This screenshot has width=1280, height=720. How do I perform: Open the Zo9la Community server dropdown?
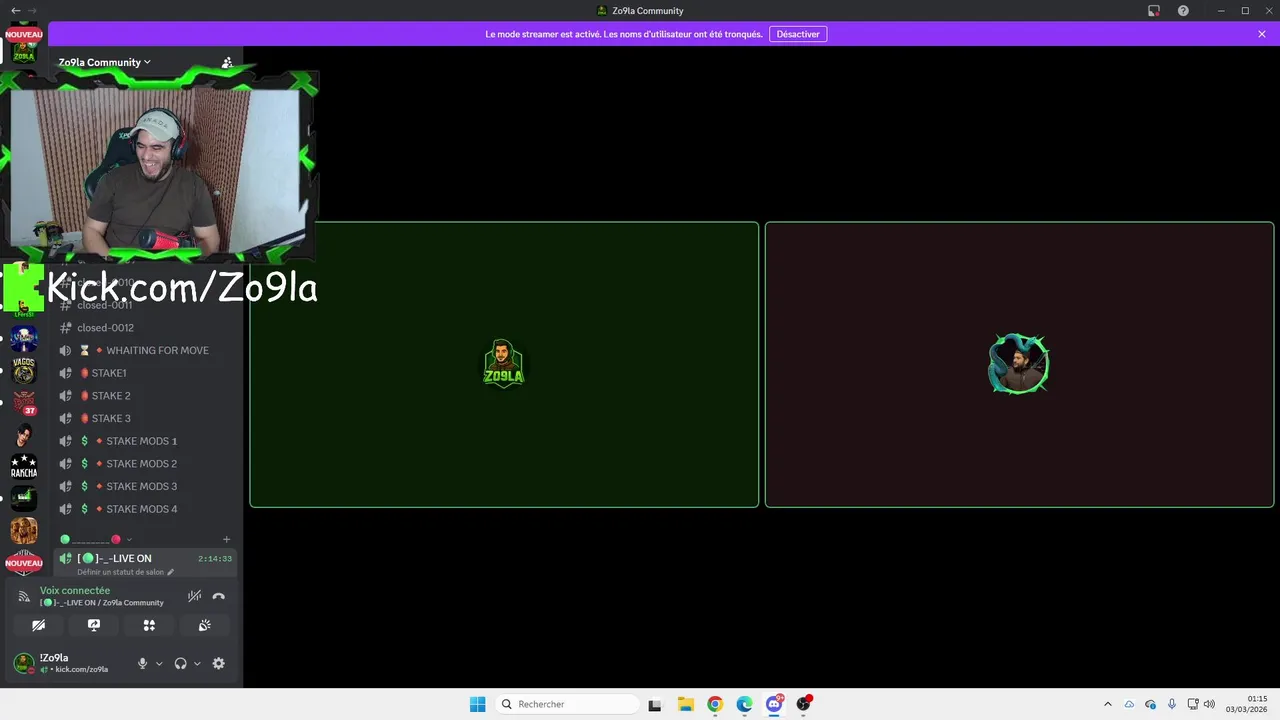pyautogui.click(x=105, y=62)
